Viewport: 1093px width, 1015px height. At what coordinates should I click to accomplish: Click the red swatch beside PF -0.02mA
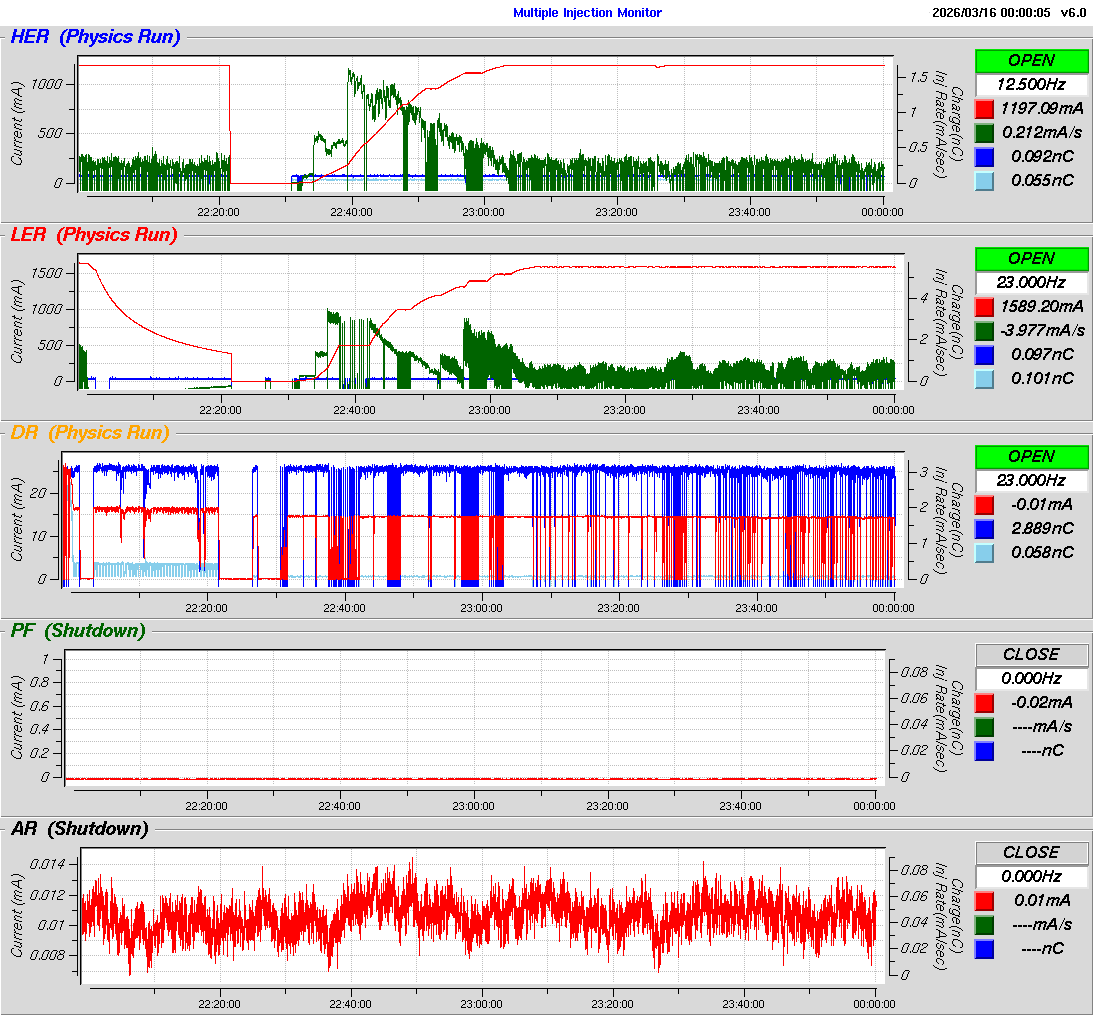click(985, 702)
